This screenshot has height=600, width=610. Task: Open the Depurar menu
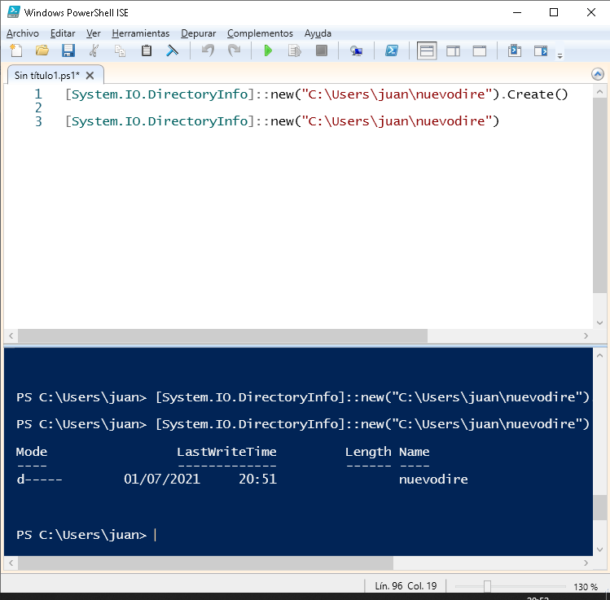point(198,33)
